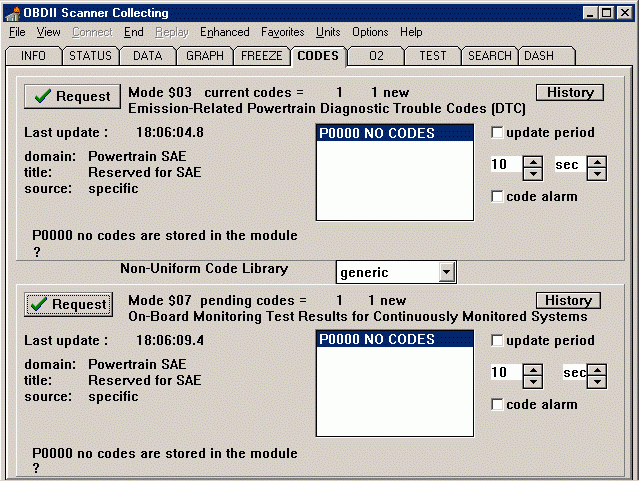Click the End menu item

(x=134, y=32)
